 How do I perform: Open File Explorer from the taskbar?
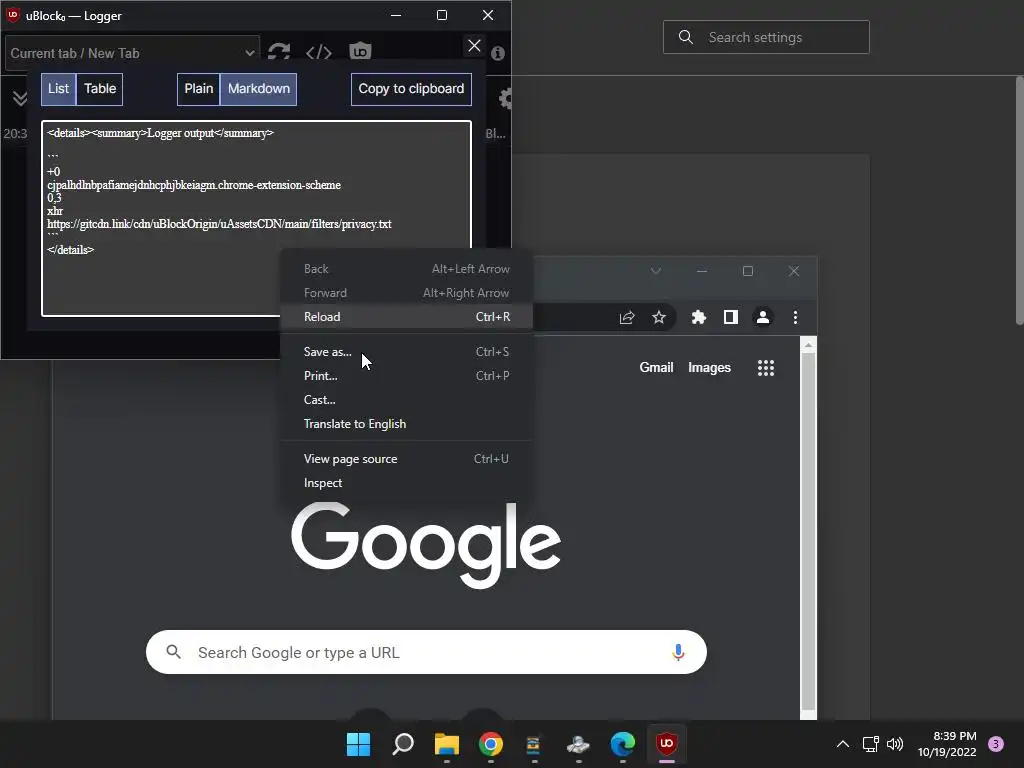point(447,744)
